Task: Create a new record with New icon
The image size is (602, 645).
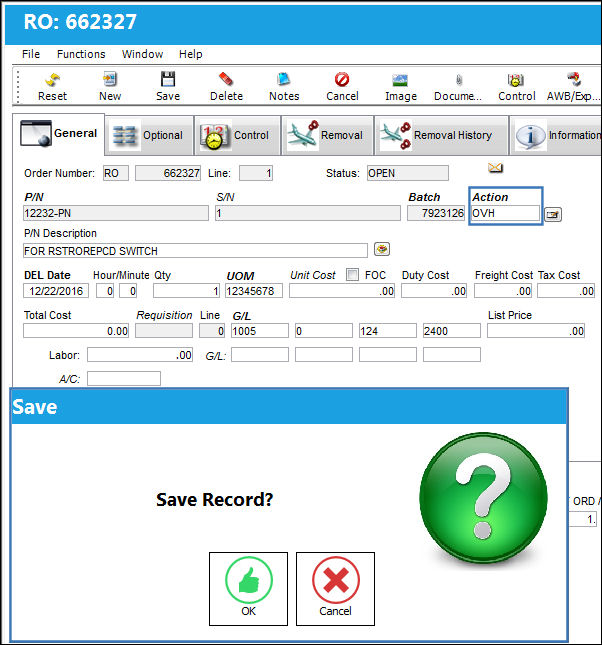Action: click(110, 87)
